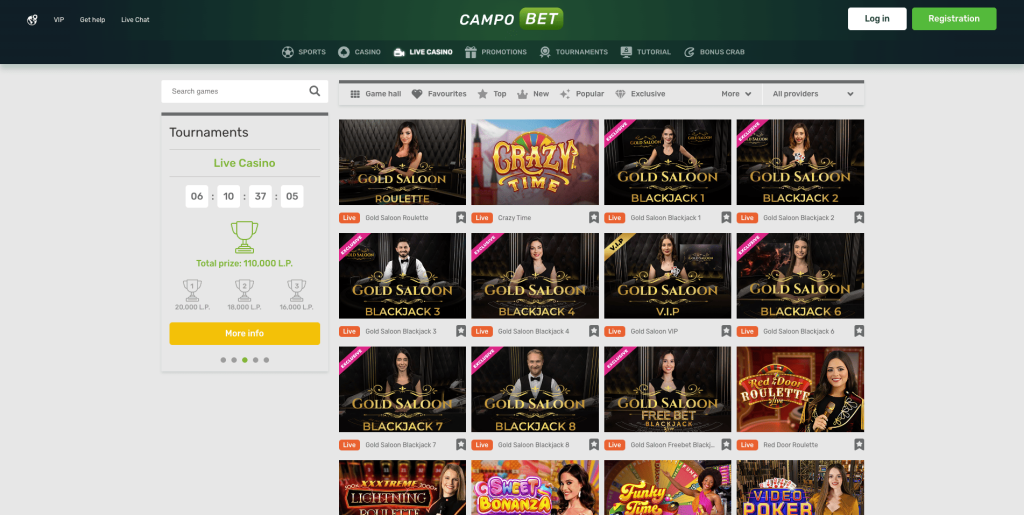Select the fourth tournament carousel dot
Image resolution: width=1024 pixels, height=515 pixels.
point(255,360)
